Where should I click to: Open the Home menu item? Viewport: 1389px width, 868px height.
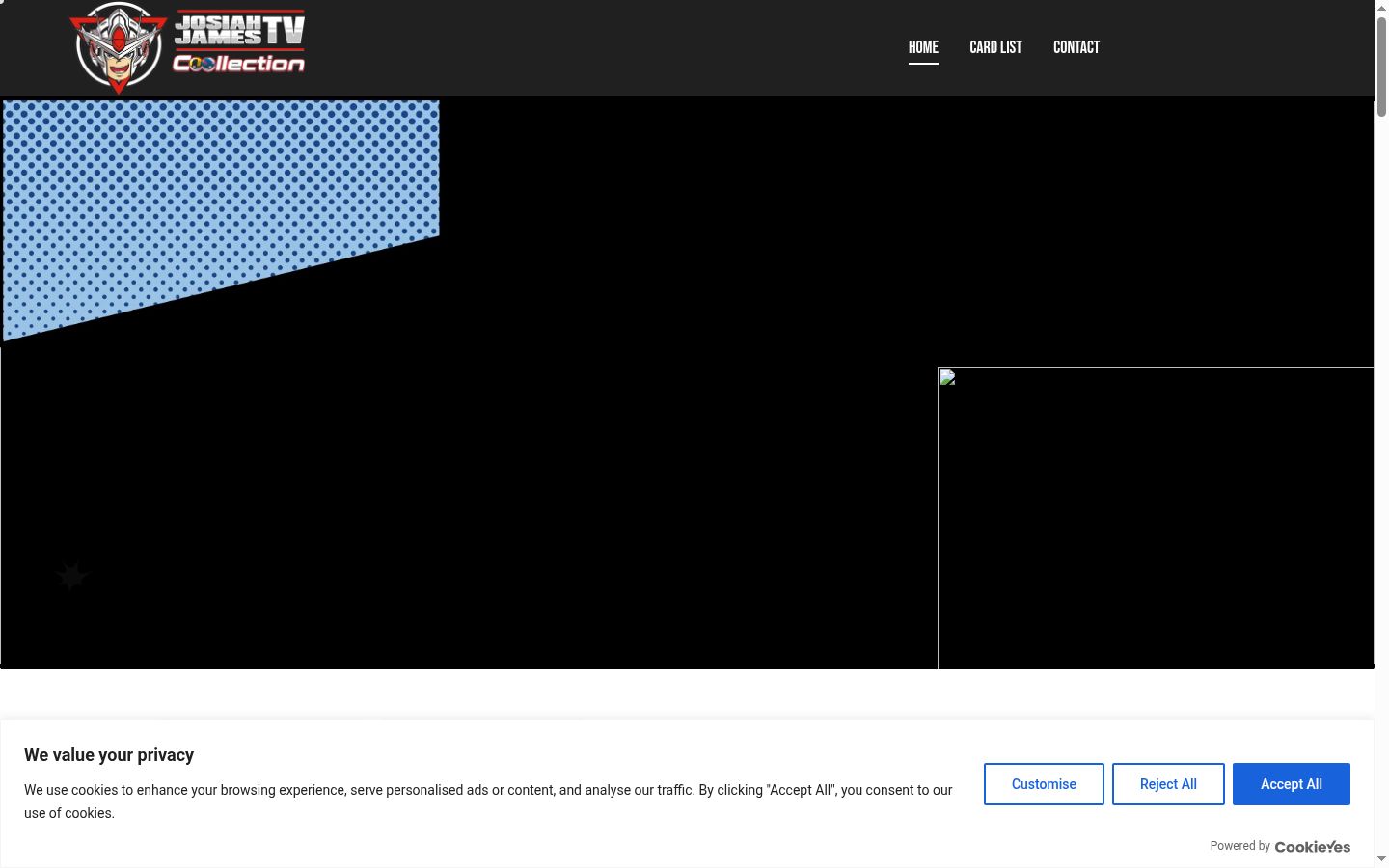click(x=923, y=47)
